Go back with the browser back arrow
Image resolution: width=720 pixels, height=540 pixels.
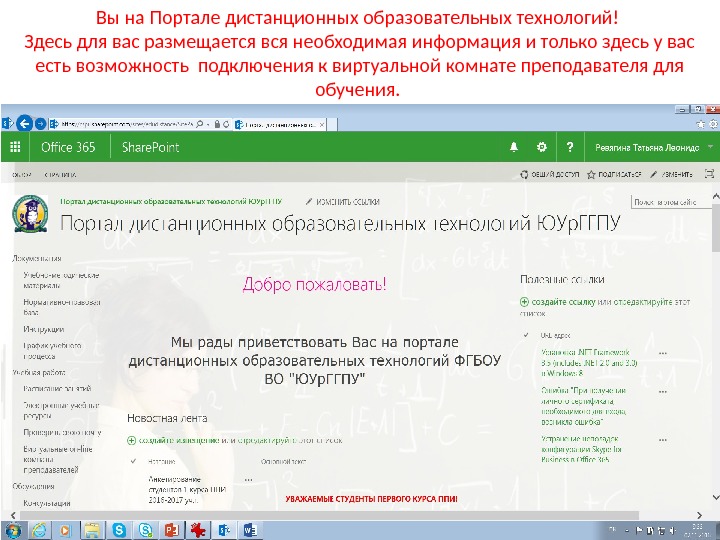click(x=24, y=124)
